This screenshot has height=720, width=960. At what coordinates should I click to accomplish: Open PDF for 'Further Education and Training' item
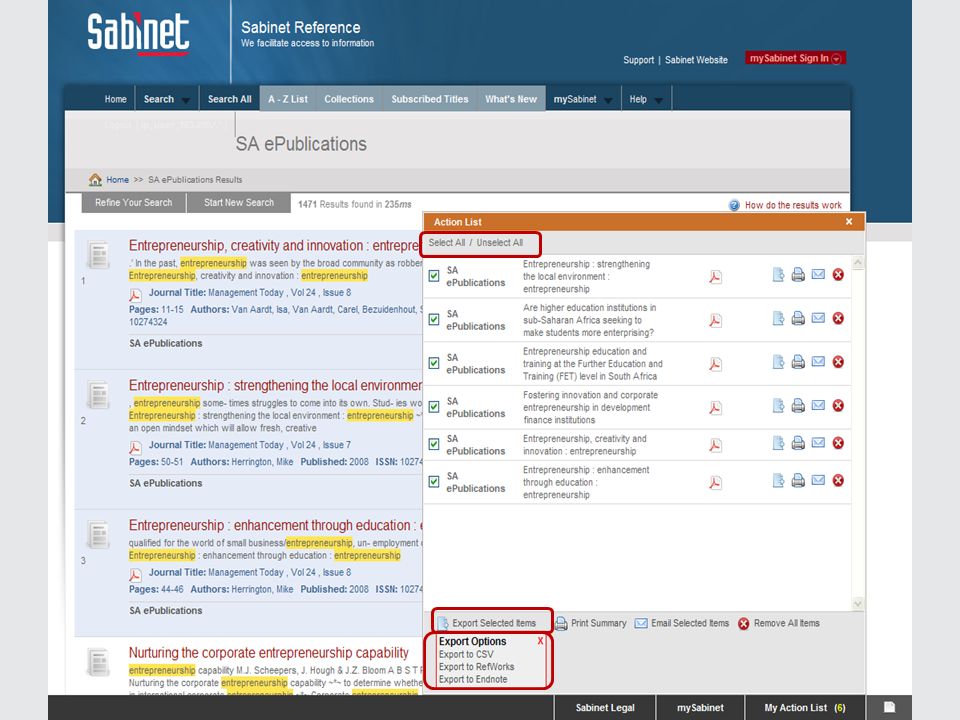[715, 364]
